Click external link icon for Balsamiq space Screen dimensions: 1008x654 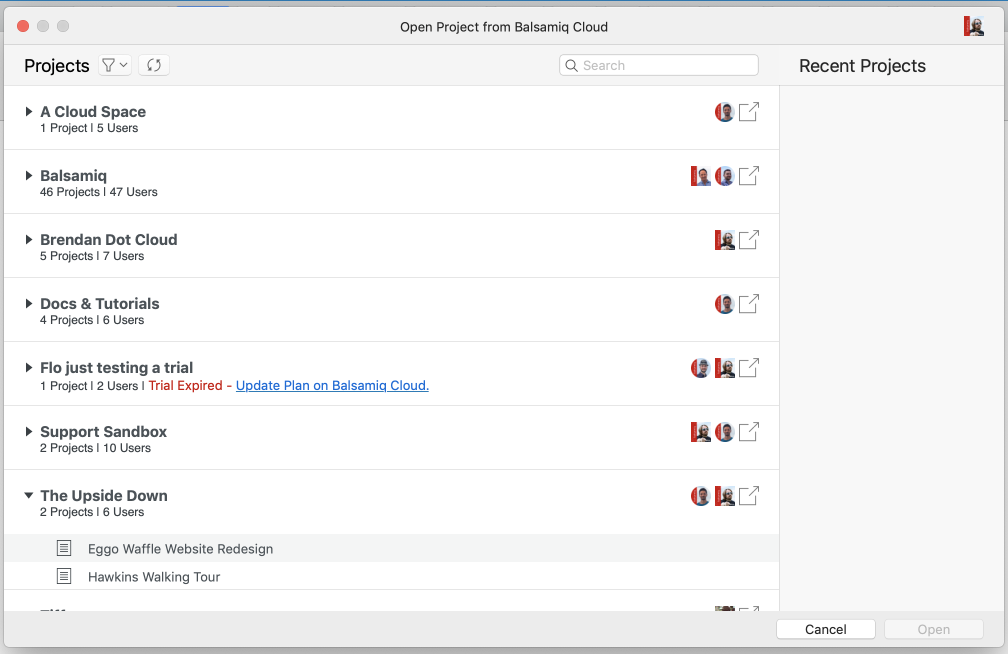coord(748,176)
